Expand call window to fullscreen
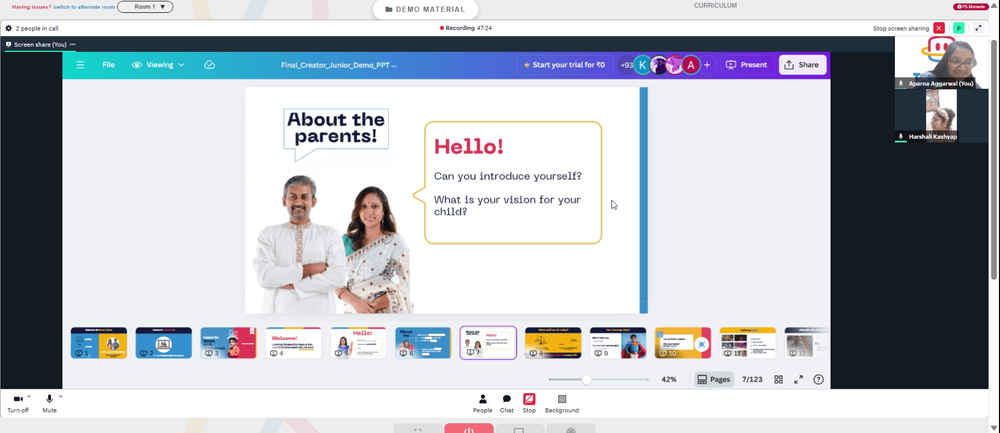 (978, 28)
